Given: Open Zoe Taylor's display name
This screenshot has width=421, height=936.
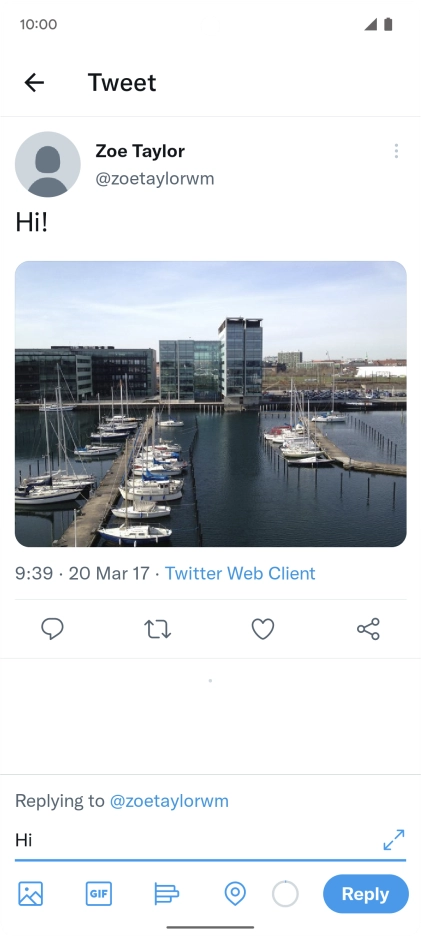Looking at the screenshot, I should pyautogui.click(x=140, y=151).
